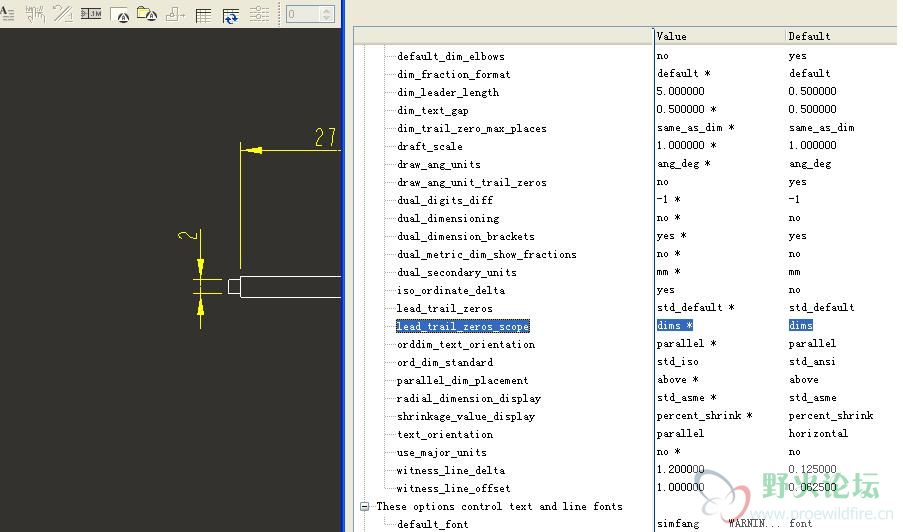Select the use_major_units option
Viewport: 903px width, 532px height.
click(442, 452)
